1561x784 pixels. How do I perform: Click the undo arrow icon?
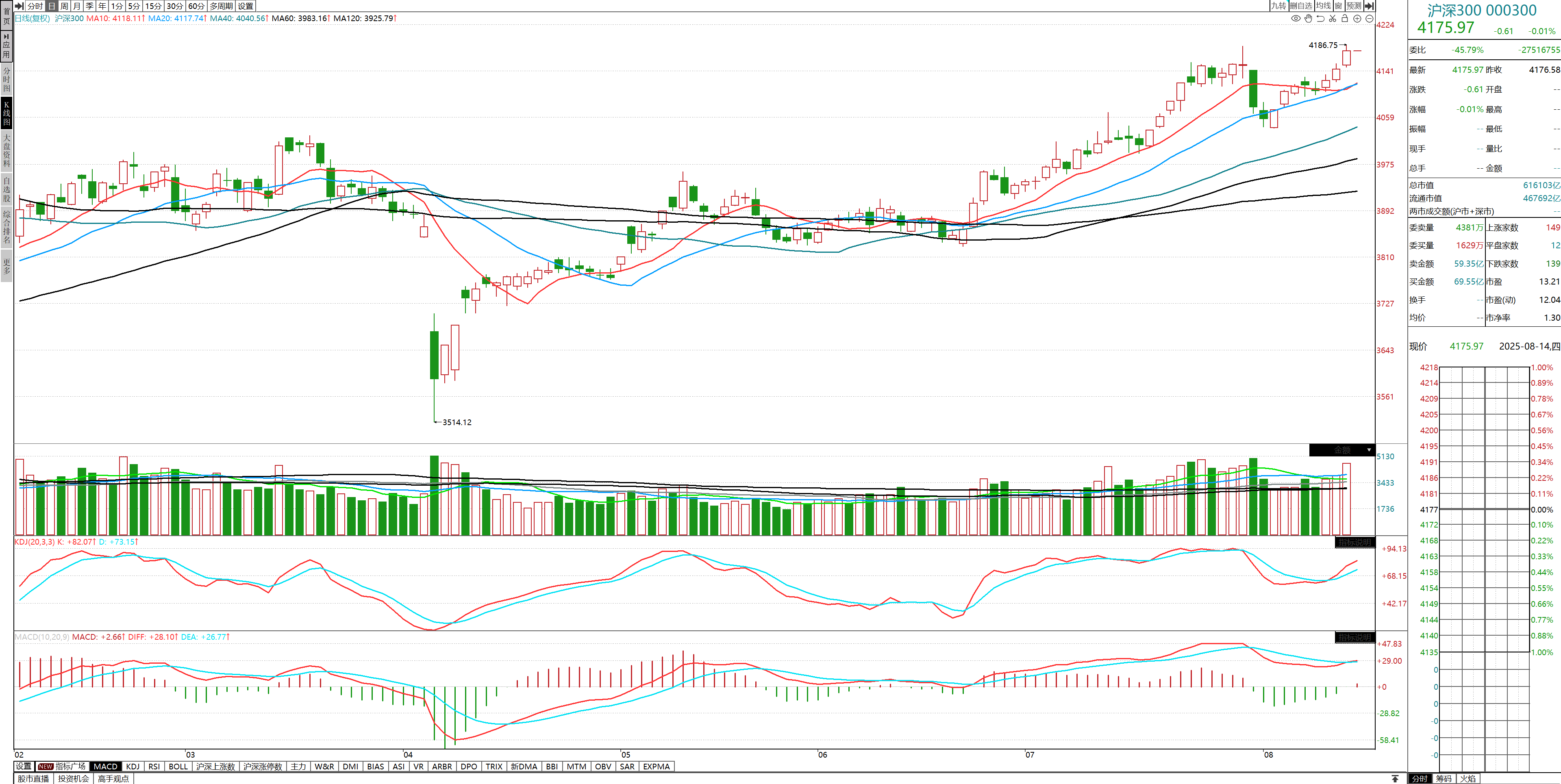point(1320,18)
